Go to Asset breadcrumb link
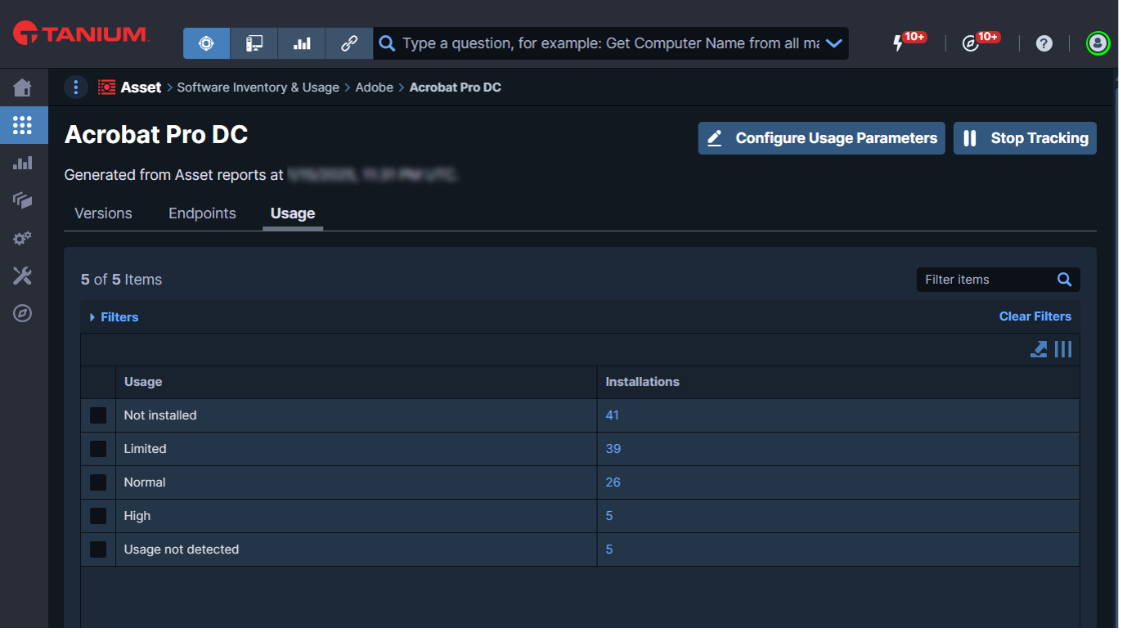 click(141, 87)
